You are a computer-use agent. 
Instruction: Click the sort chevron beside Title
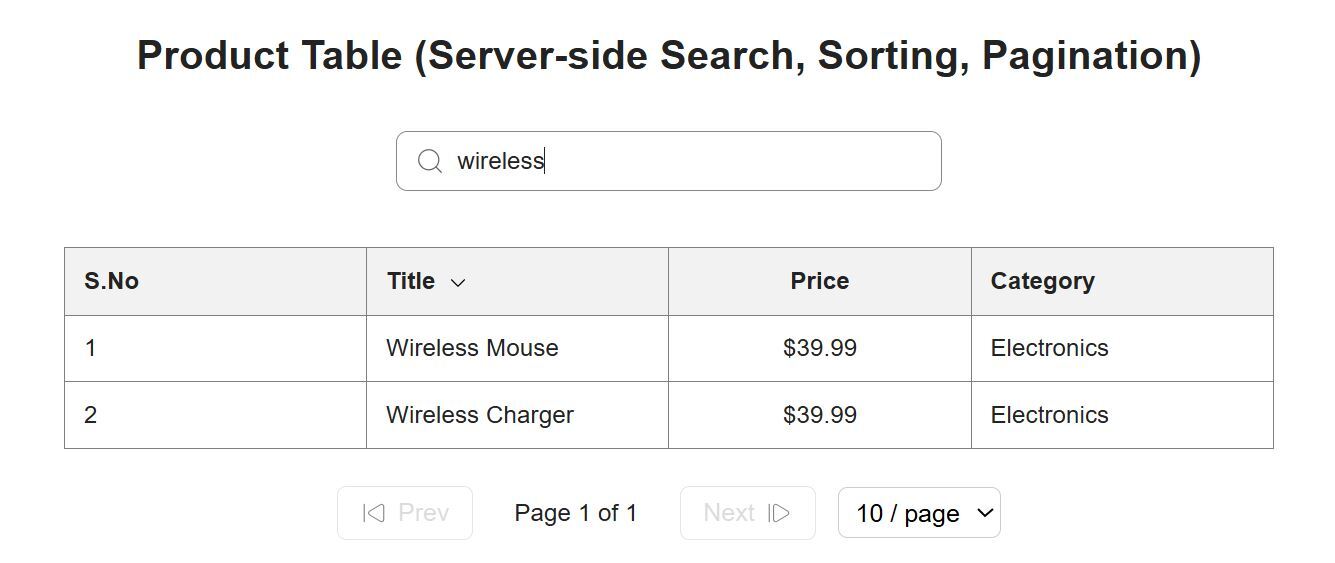pos(458,283)
